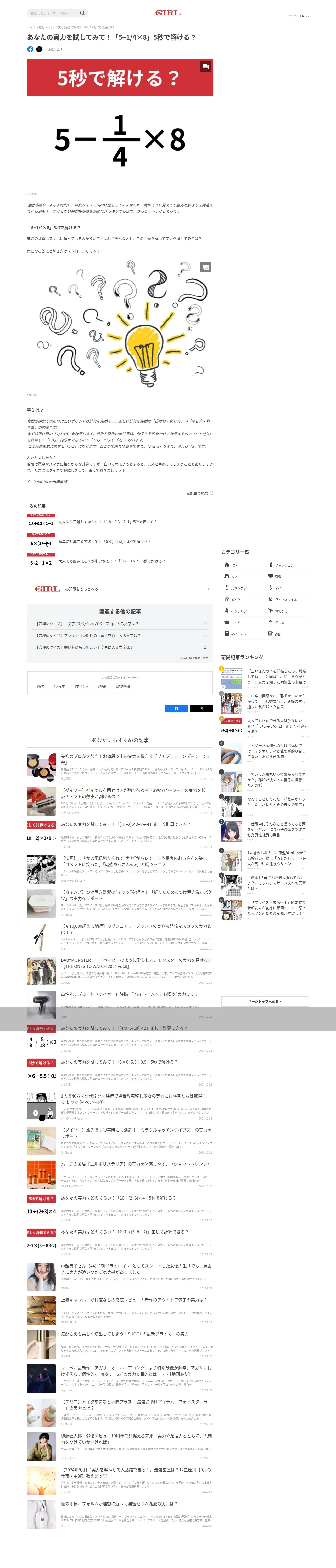Open gallery icon on the 5秒で解ける banner
This screenshot has width=336, height=1568.
pyautogui.click(x=205, y=66)
